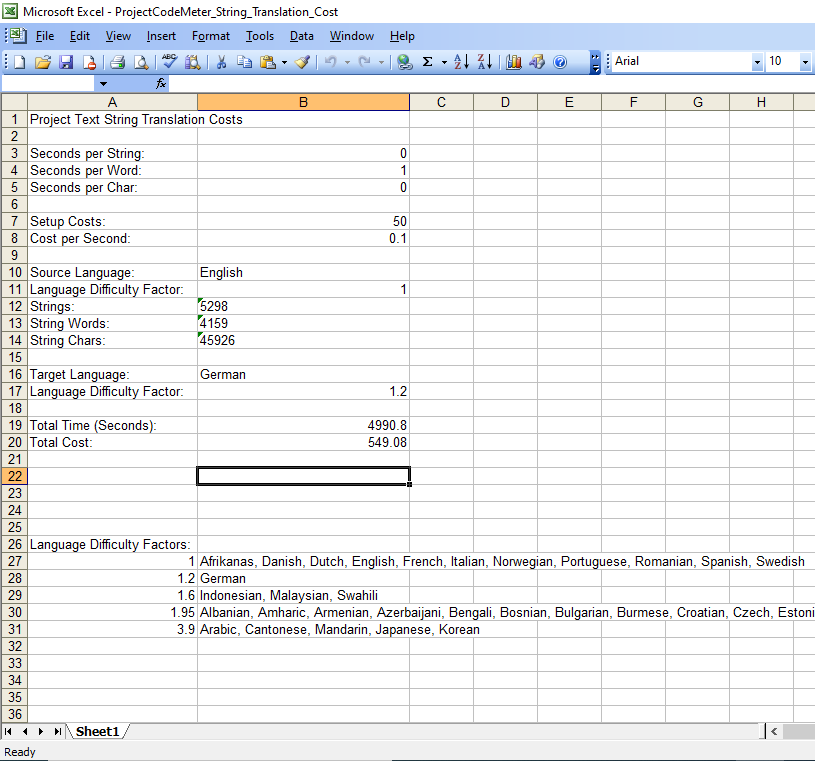
Task: Open the Arial font name dropdown
Action: 757,61
